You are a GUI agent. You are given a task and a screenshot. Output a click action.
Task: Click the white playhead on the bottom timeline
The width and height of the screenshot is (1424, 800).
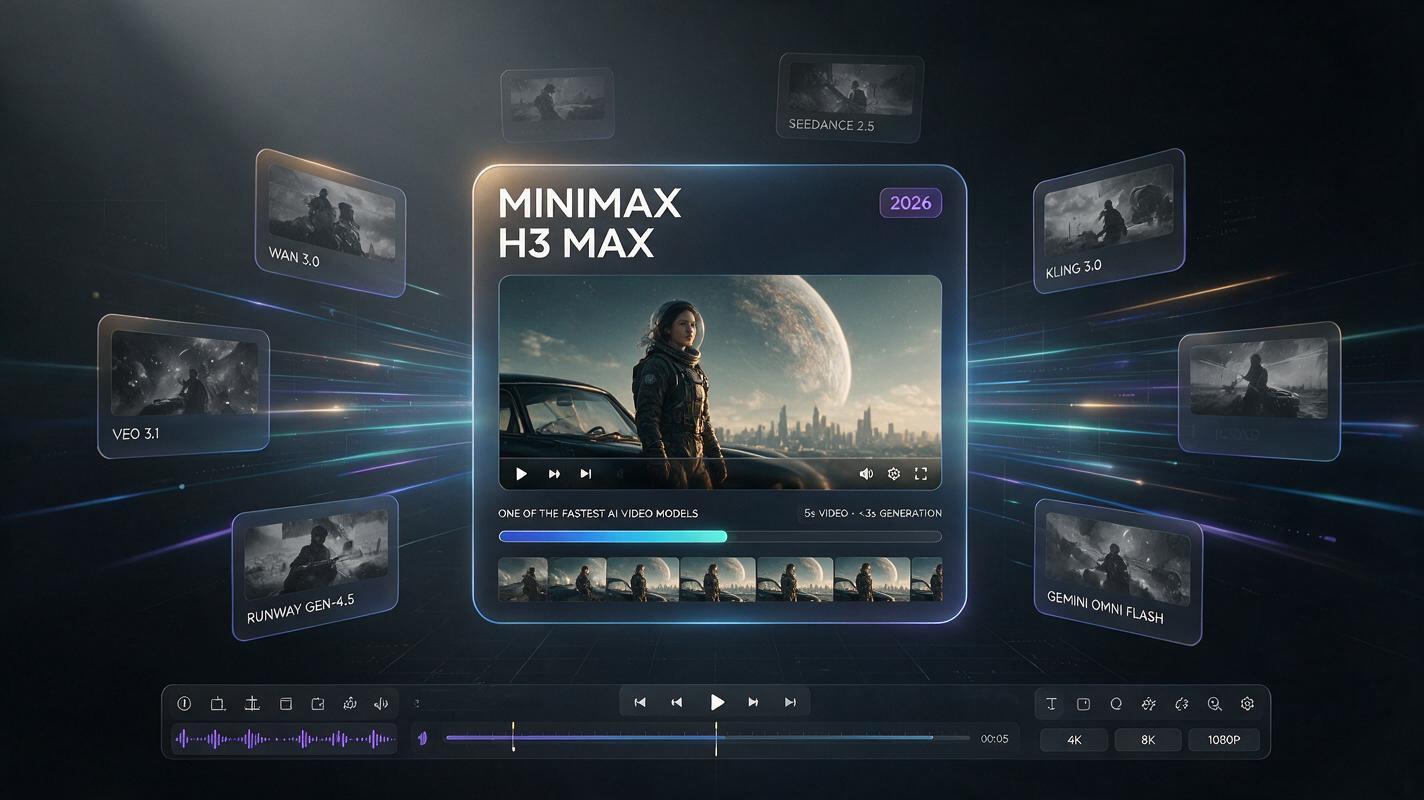pos(716,737)
